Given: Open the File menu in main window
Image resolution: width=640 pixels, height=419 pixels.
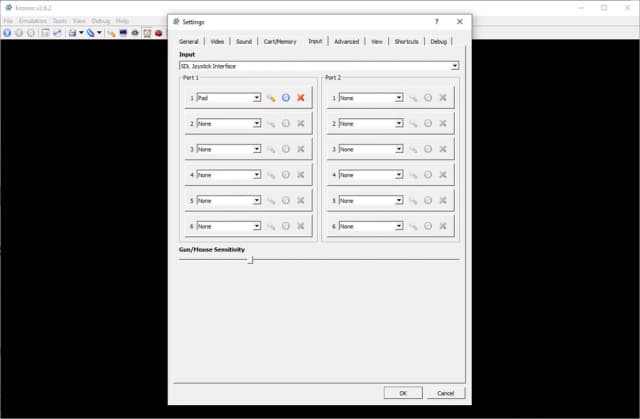Looking at the screenshot, I should [x=8, y=21].
